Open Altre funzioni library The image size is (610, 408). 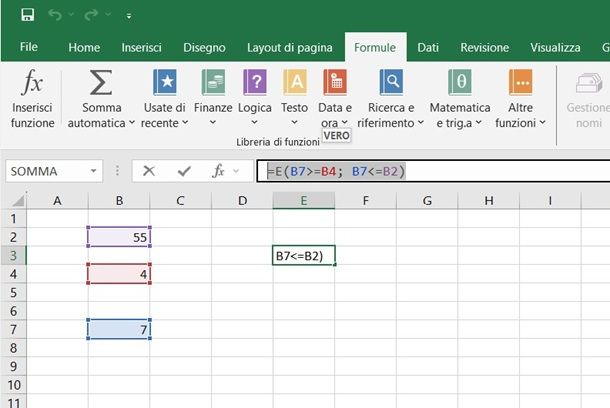(x=520, y=84)
